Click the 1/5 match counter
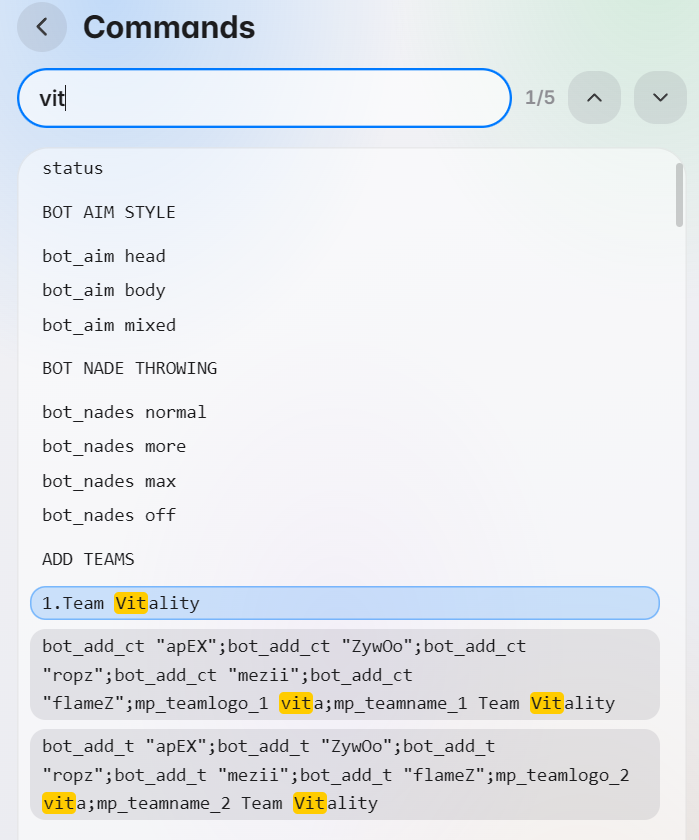Viewport: 699px width, 840px height. (x=539, y=98)
